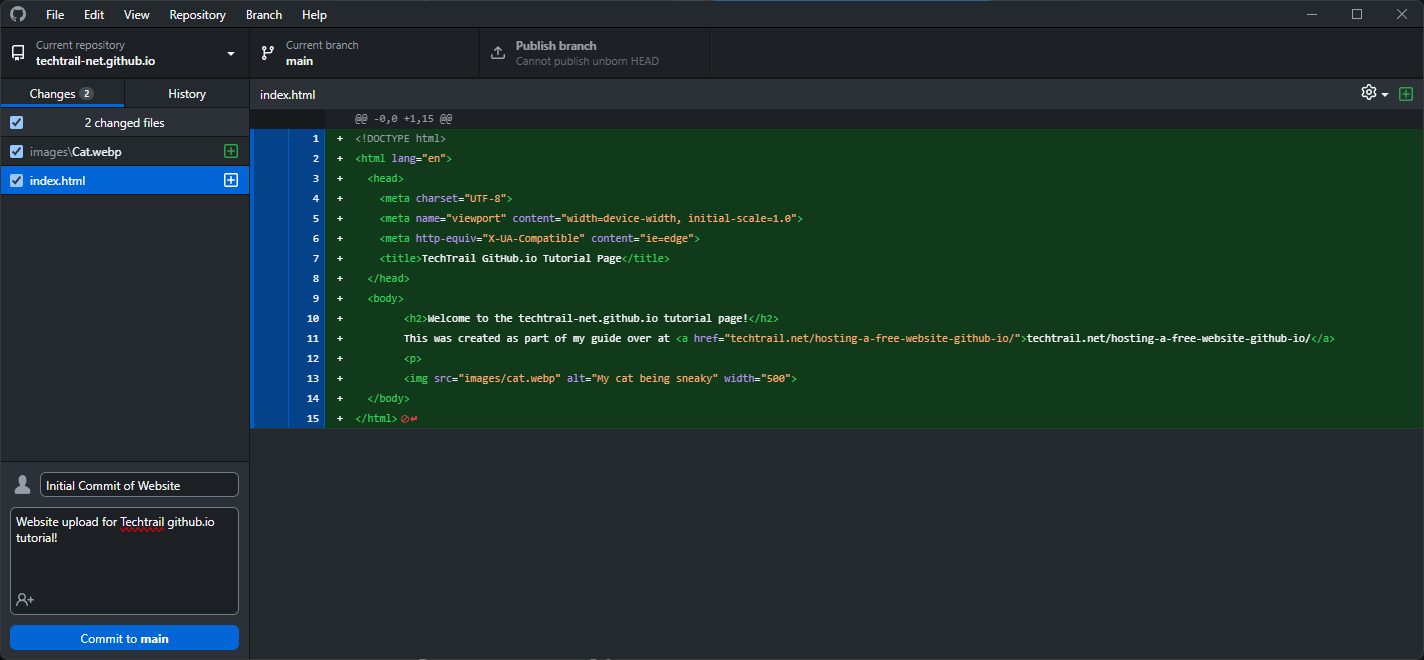1424x660 pixels.
Task: Toggle selection of diff line 7 gutter
Action: click(x=288, y=258)
